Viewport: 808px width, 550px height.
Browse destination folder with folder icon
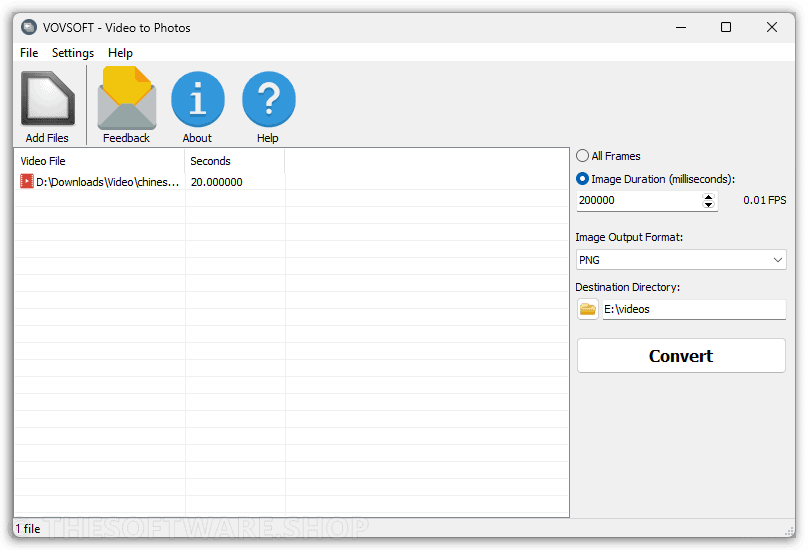coord(587,309)
